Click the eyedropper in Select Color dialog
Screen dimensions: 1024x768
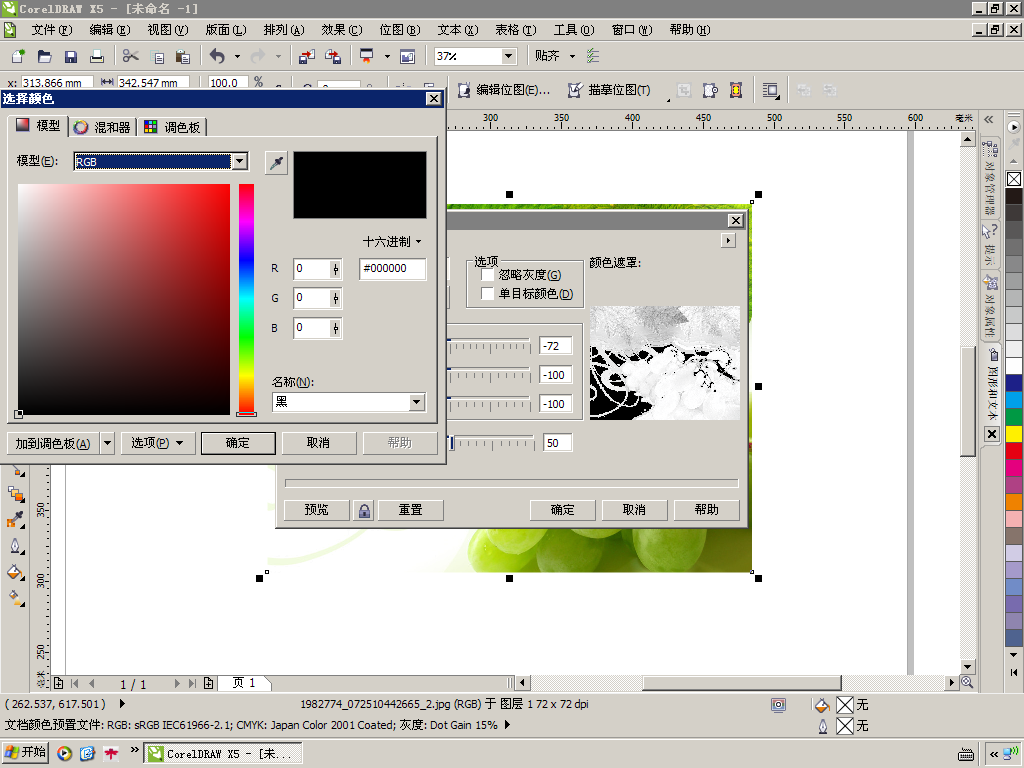point(276,163)
